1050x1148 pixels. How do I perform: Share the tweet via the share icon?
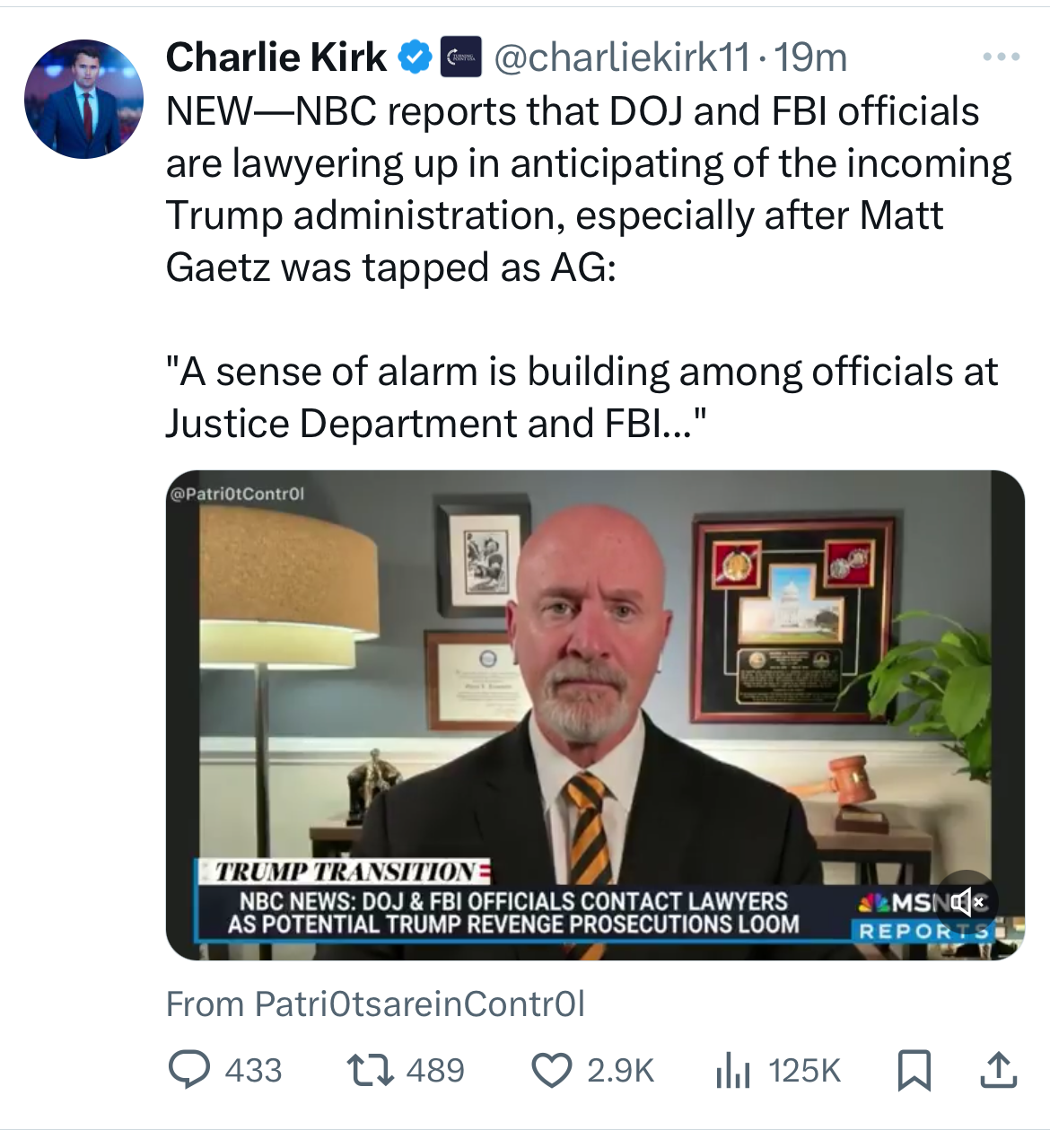pos(998,1070)
